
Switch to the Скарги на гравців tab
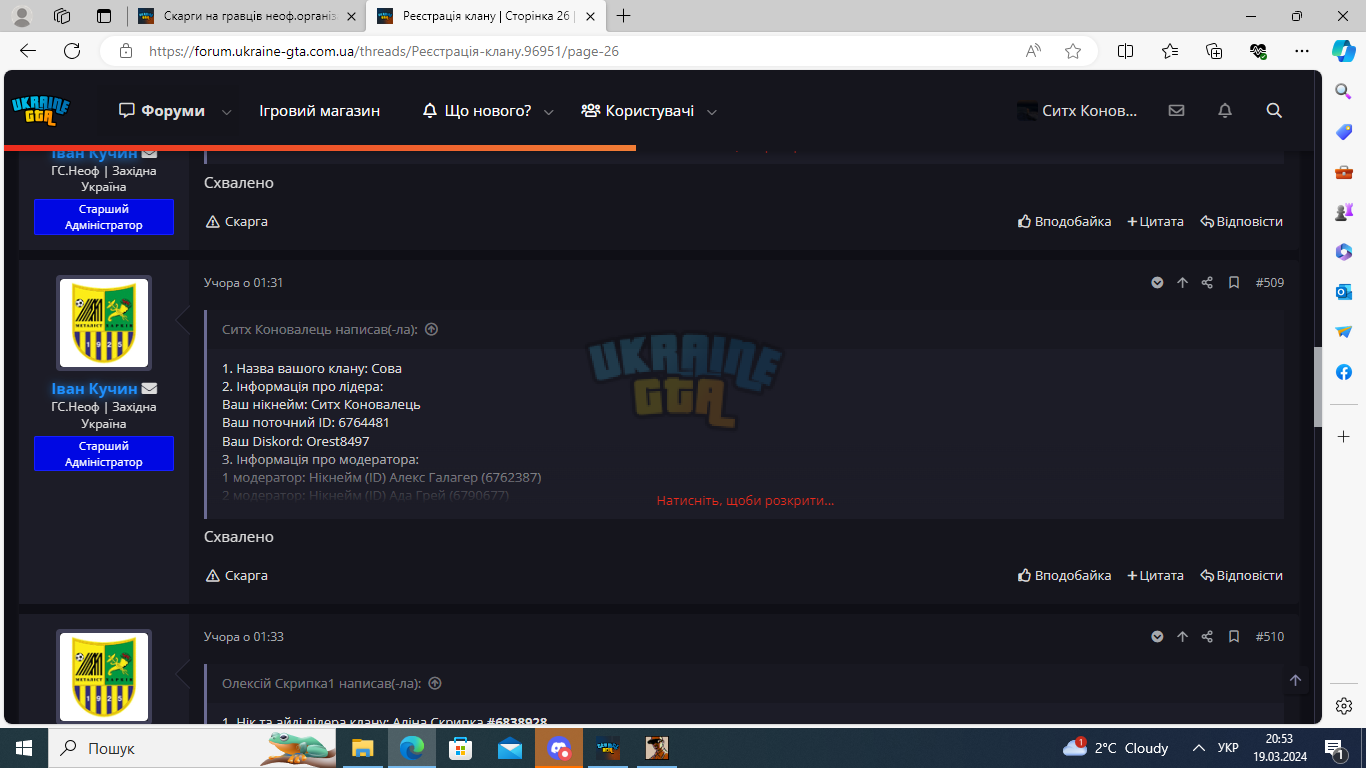[x=247, y=16]
